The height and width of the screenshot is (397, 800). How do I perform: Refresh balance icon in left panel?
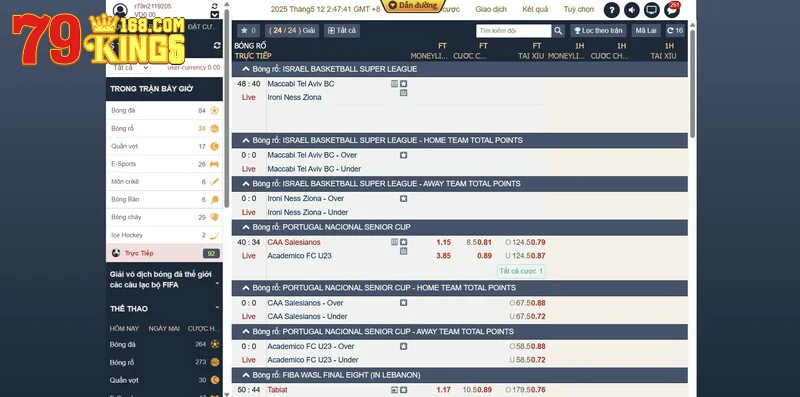point(217,45)
